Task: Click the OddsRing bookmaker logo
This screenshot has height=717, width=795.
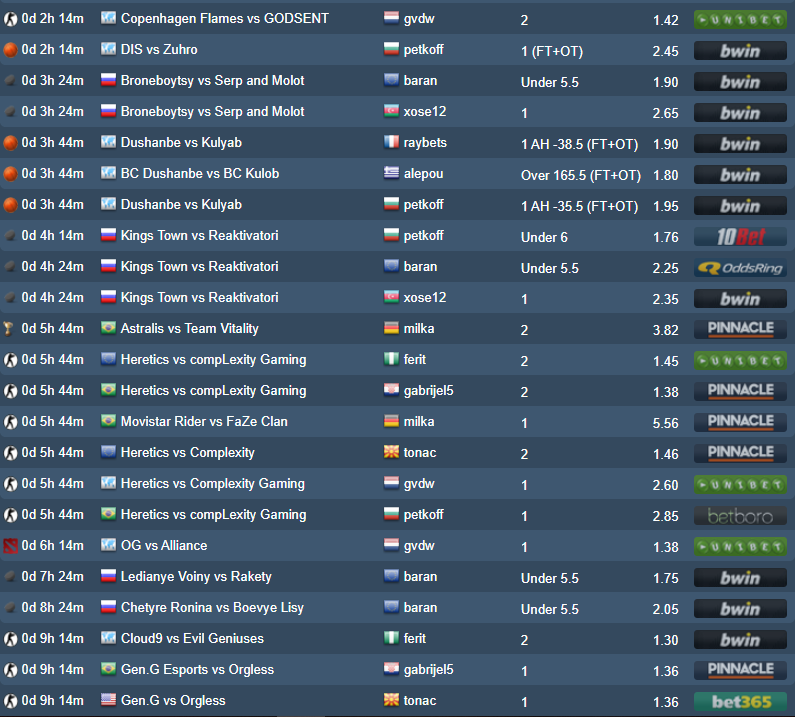Action: (740, 268)
